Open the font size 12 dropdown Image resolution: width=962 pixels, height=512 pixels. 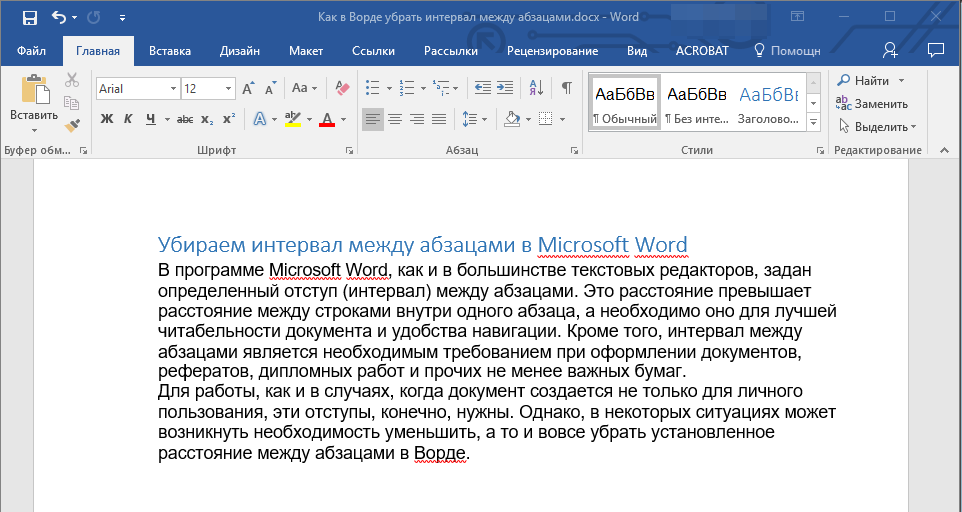(229, 89)
